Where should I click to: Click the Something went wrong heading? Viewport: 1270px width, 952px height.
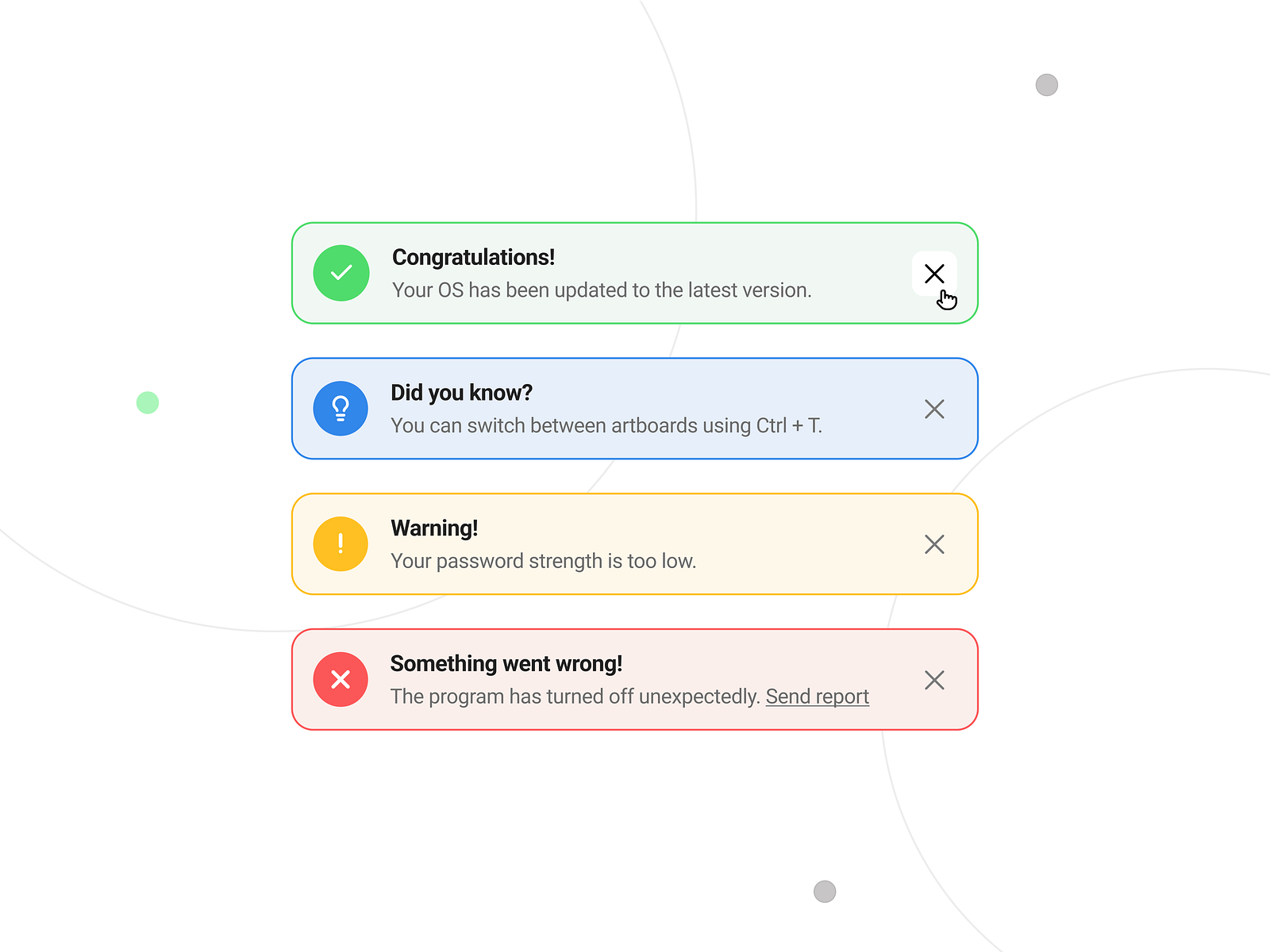click(x=506, y=663)
